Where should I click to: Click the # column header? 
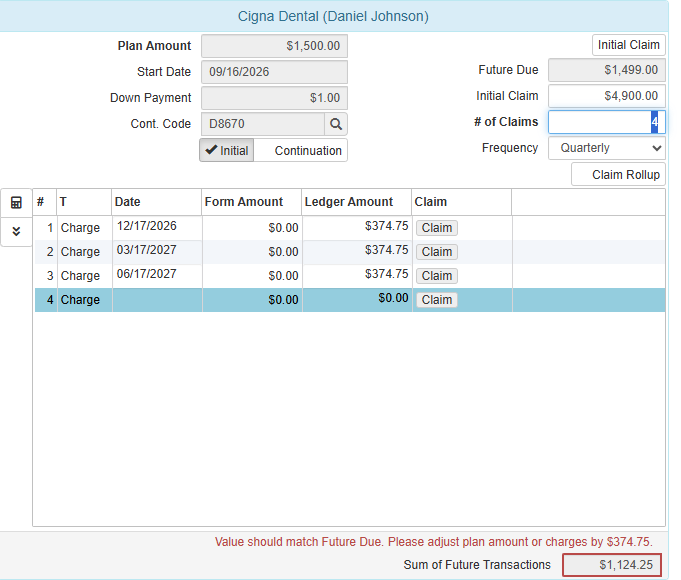(45, 202)
